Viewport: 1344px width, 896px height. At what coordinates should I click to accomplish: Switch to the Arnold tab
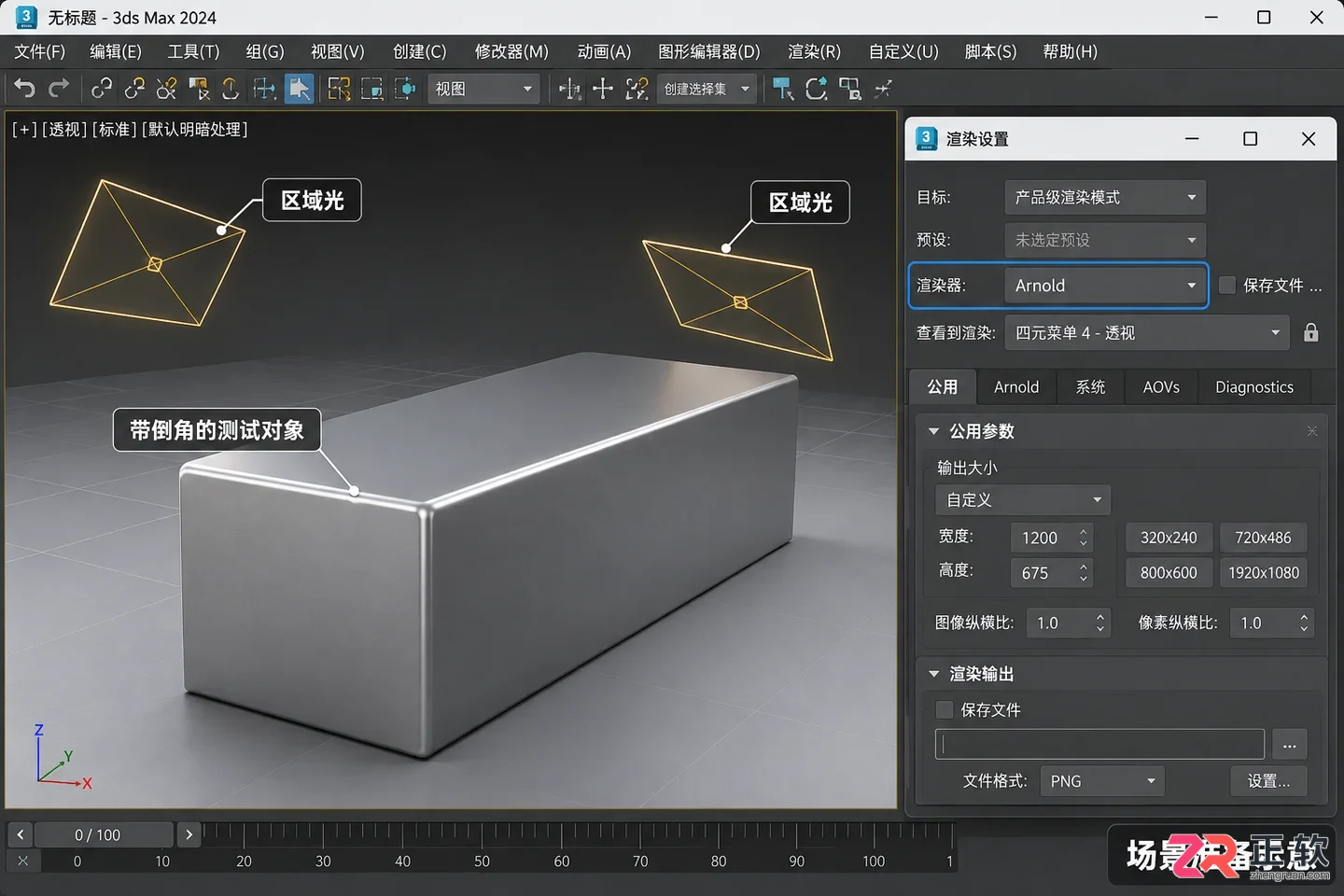coord(1016,386)
